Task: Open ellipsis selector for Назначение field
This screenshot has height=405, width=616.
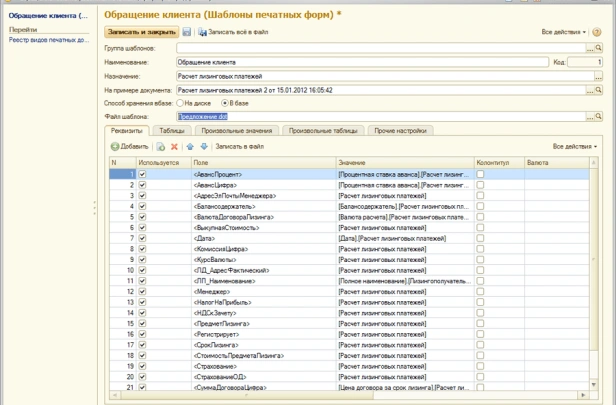Action: click(598, 76)
